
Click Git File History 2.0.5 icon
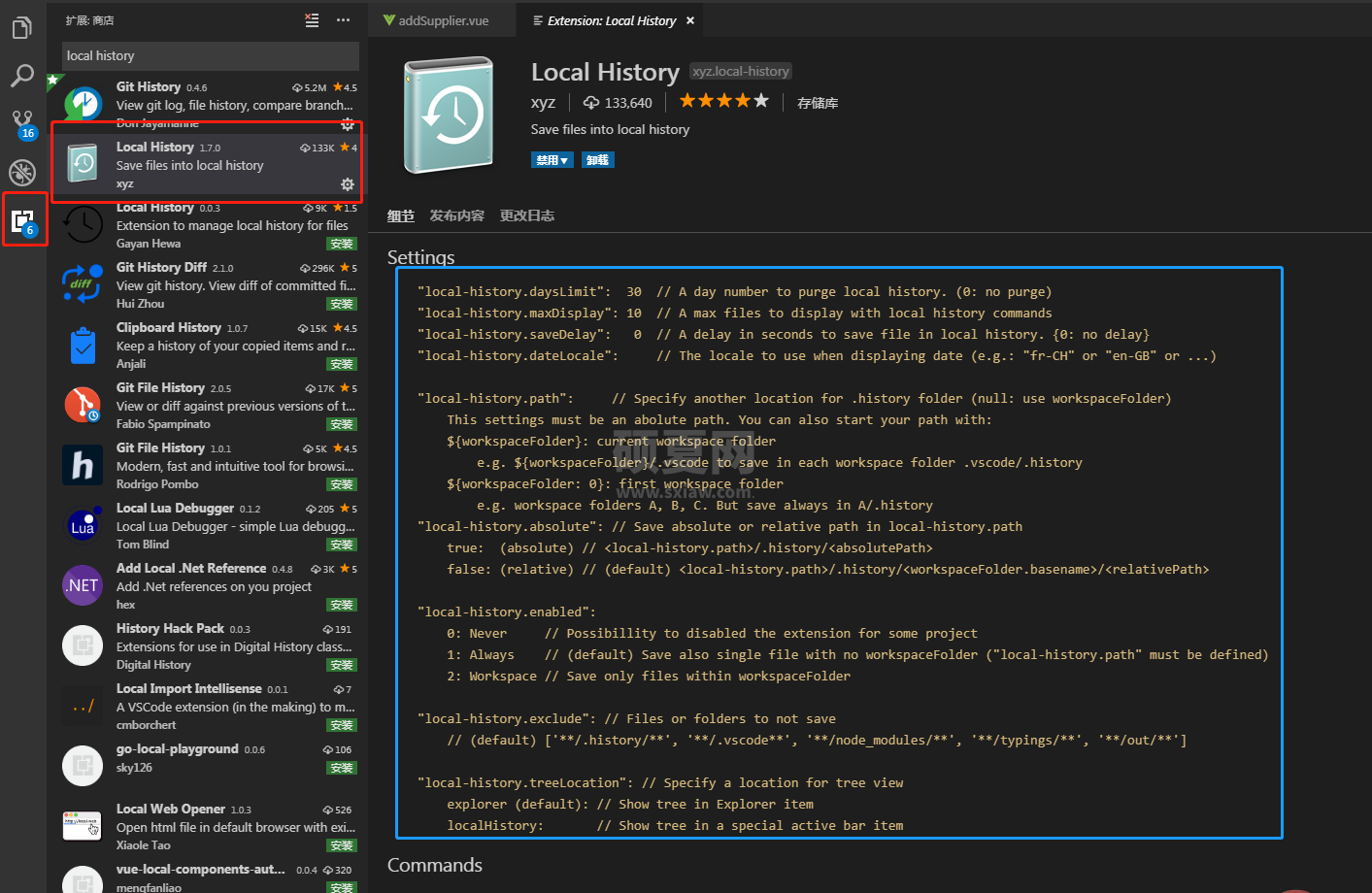(x=84, y=405)
